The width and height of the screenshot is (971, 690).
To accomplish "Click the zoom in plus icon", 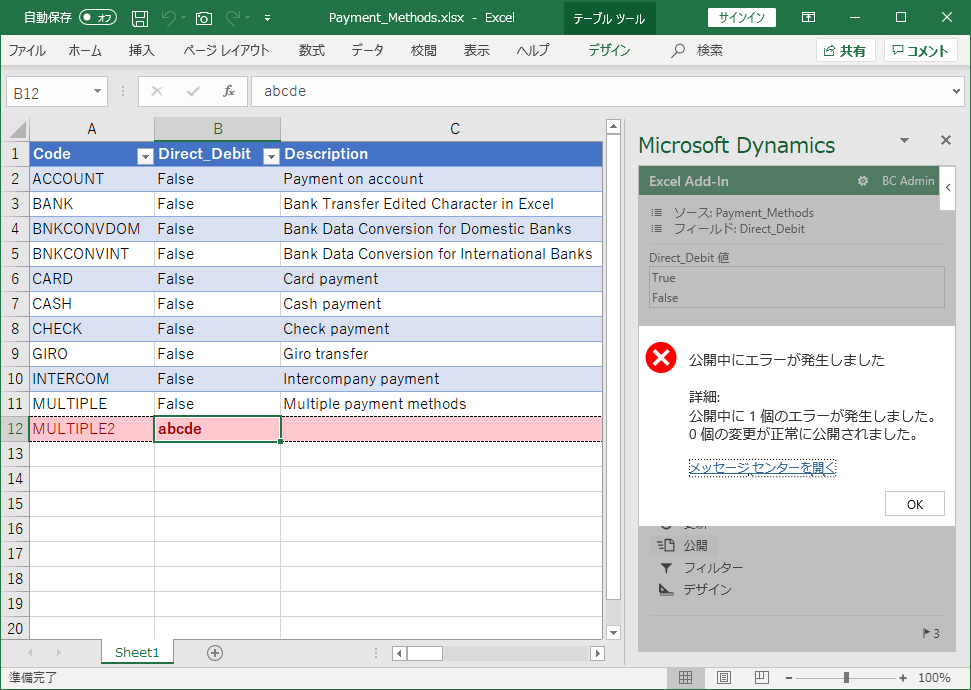I will click(905, 678).
